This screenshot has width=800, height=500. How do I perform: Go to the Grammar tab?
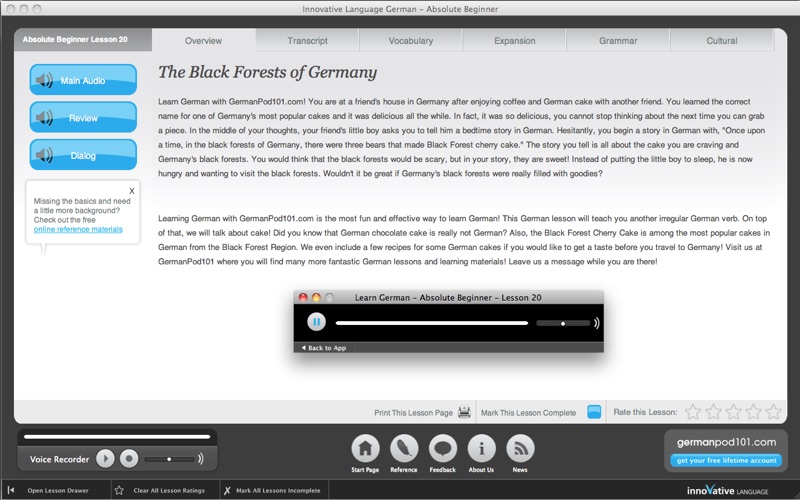point(618,40)
